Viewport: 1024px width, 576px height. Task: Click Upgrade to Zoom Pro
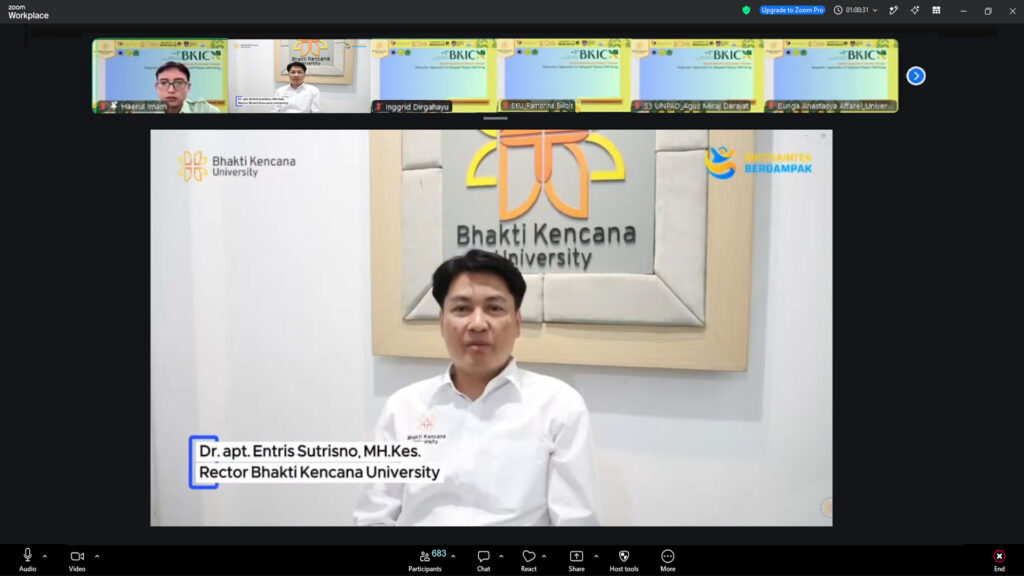[792, 10]
